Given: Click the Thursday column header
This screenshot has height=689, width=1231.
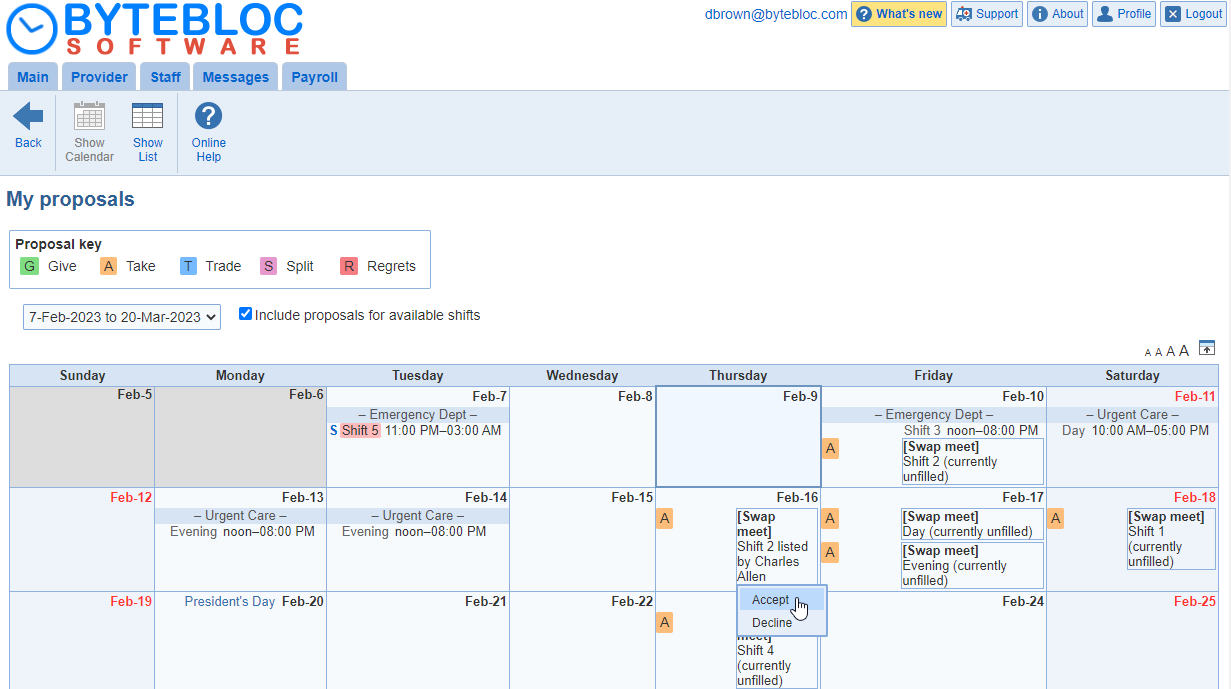Looking at the screenshot, I should pyautogui.click(x=738, y=376).
